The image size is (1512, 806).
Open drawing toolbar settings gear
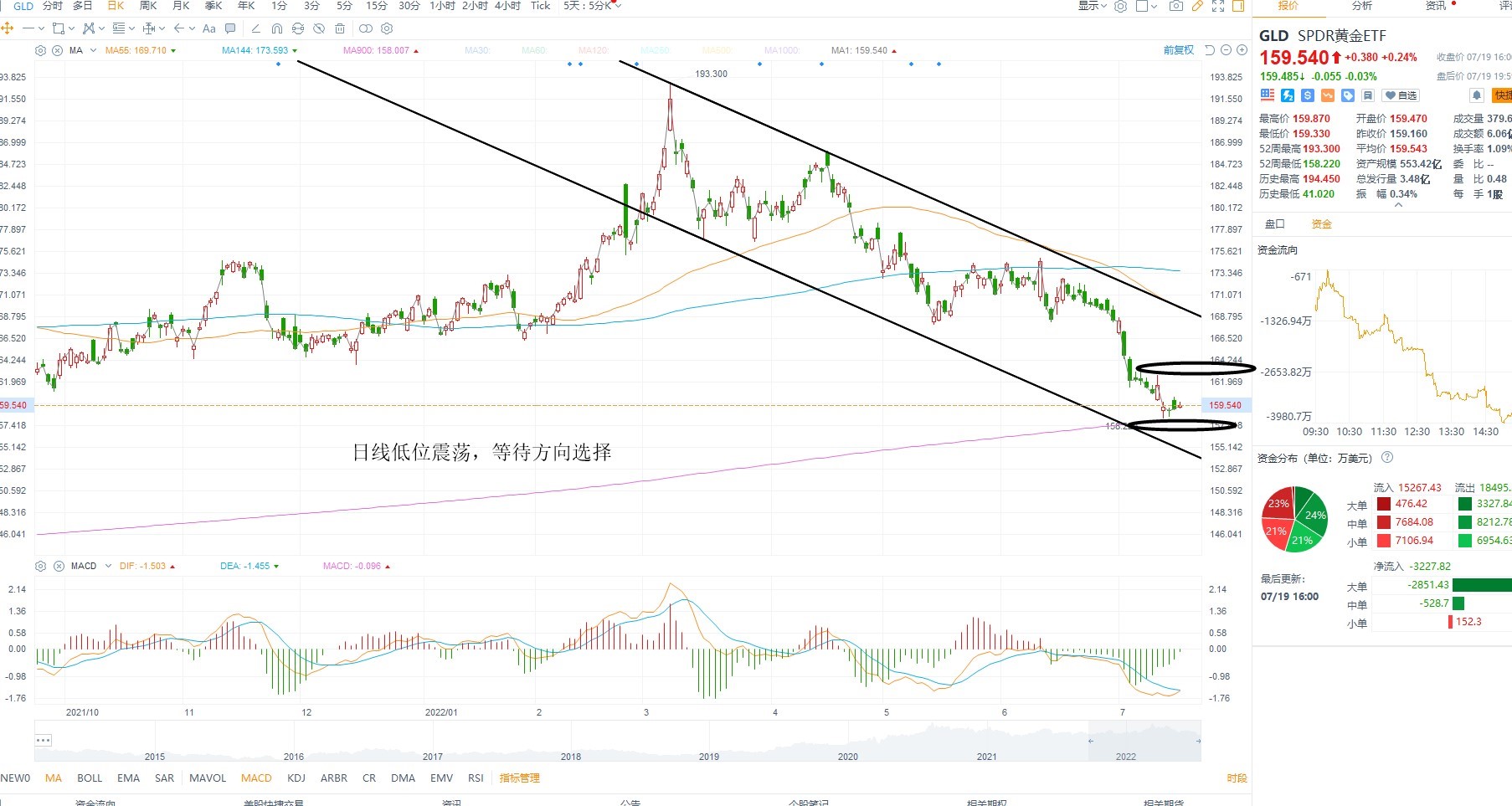387,28
